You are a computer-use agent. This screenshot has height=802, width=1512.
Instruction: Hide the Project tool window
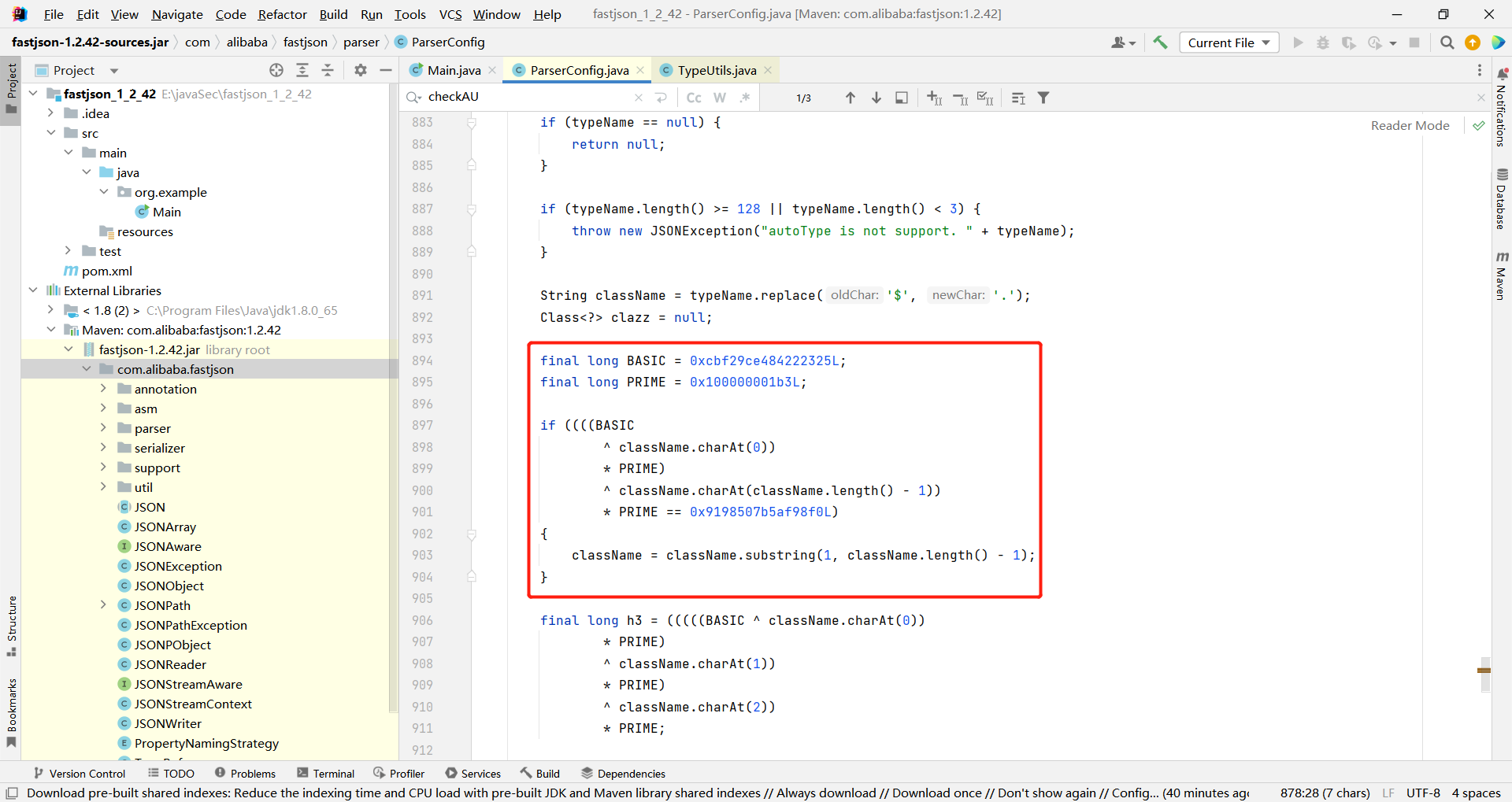(x=386, y=70)
